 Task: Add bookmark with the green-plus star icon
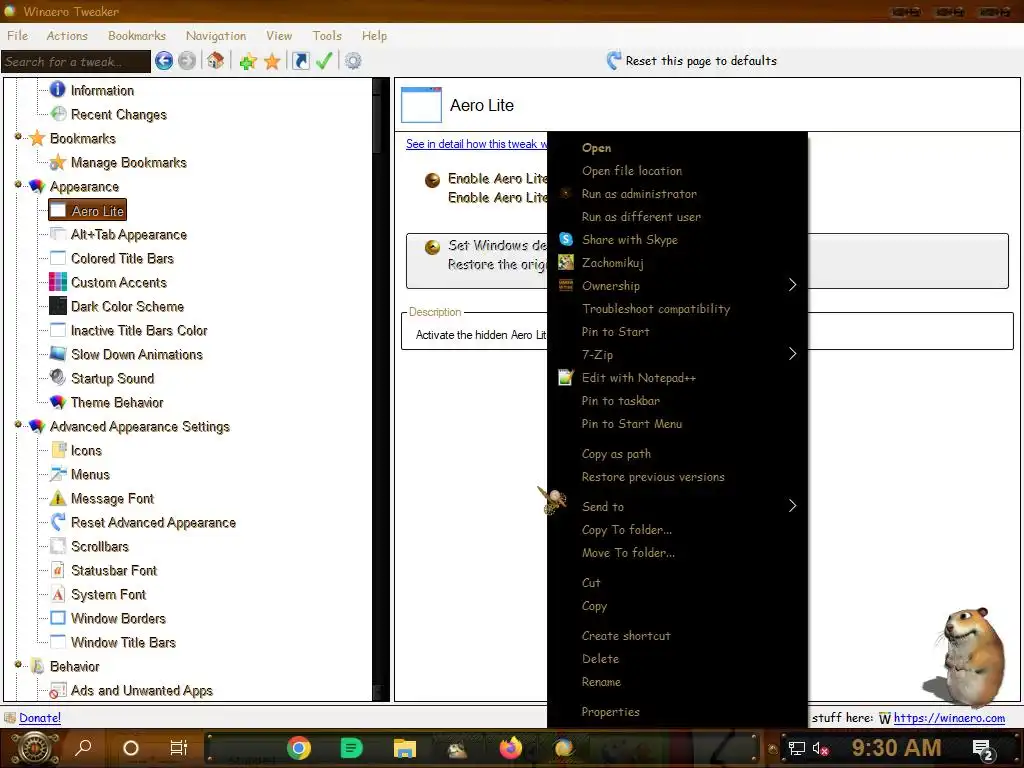(248, 61)
